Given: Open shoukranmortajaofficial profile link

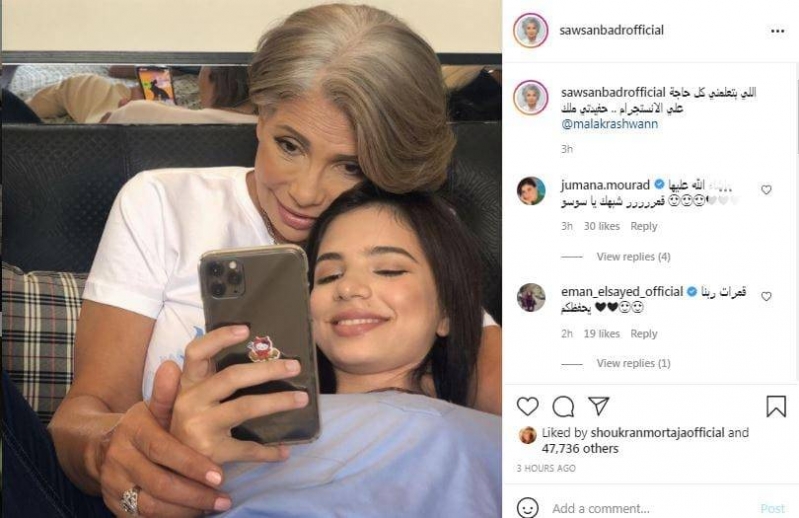Looking at the screenshot, I should click(657, 433).
